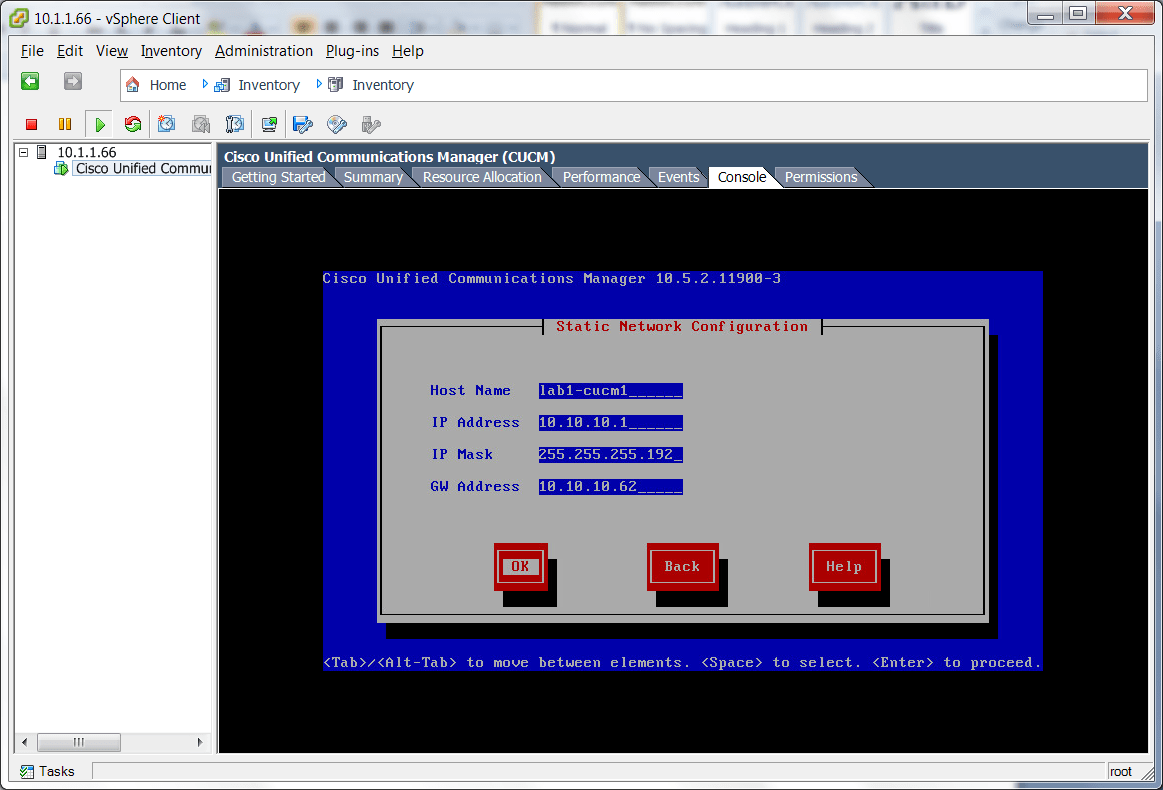1163x790 pixels.
Task: Switch to the Summary tab
Action: pos(373,177)
